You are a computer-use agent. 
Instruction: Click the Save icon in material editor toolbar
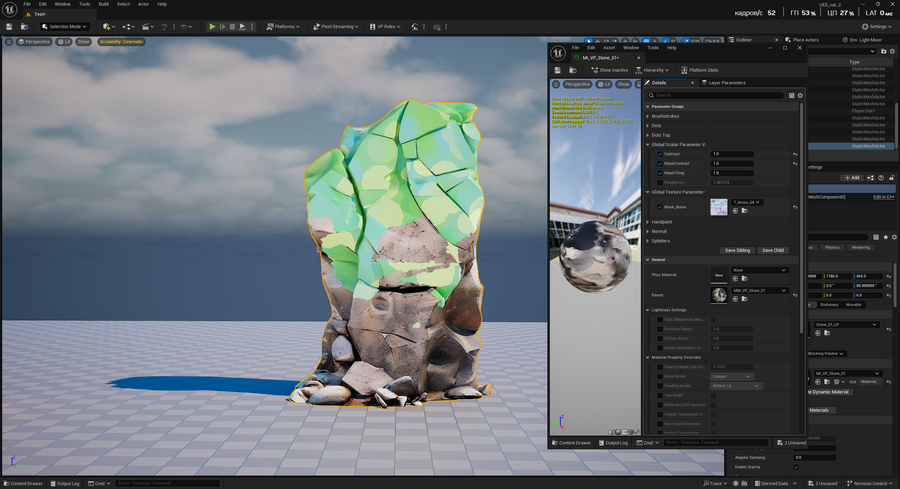pyautogui.click(x=559, y=70)
